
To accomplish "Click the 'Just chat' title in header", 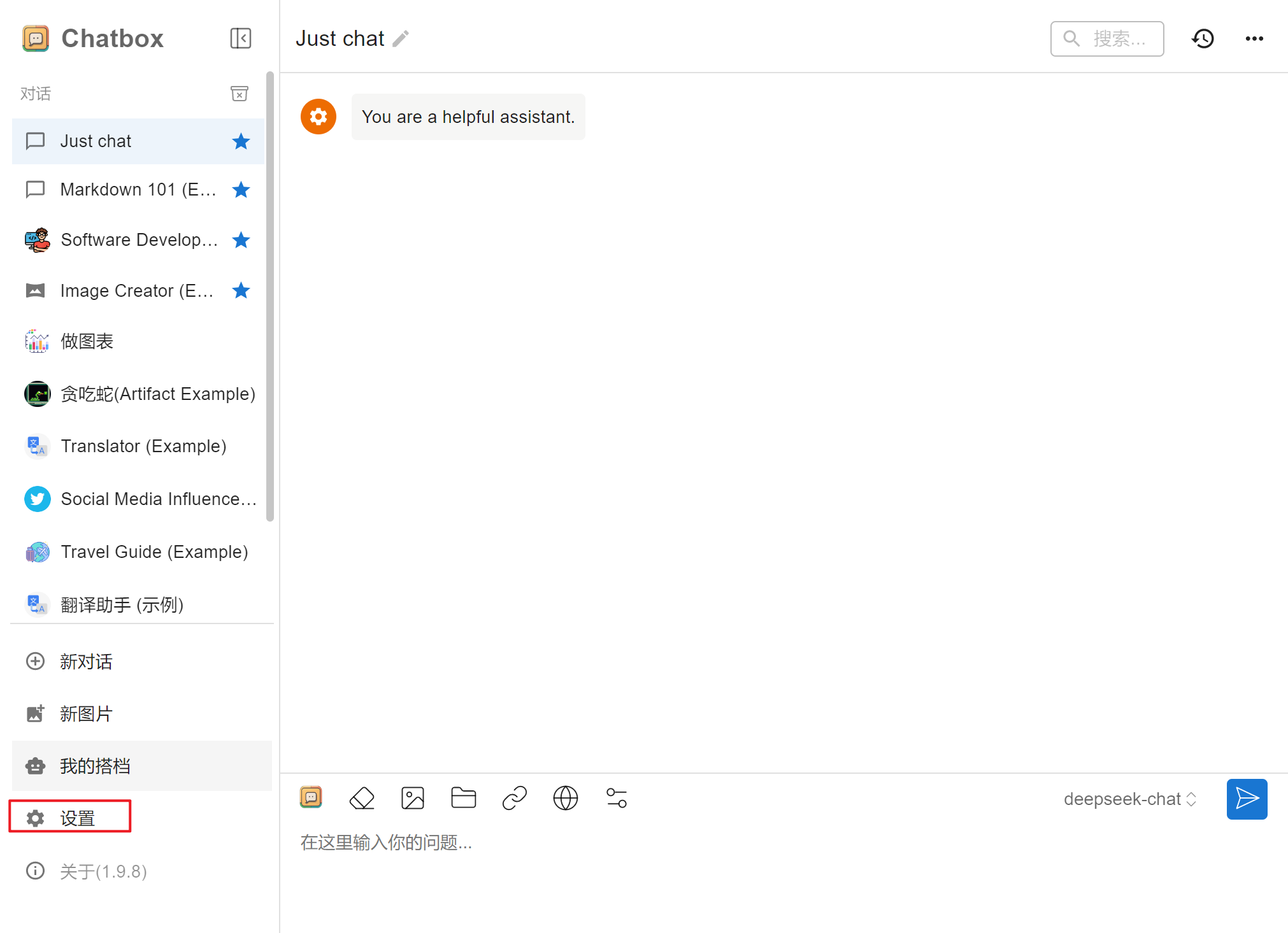I will (340, 39).
